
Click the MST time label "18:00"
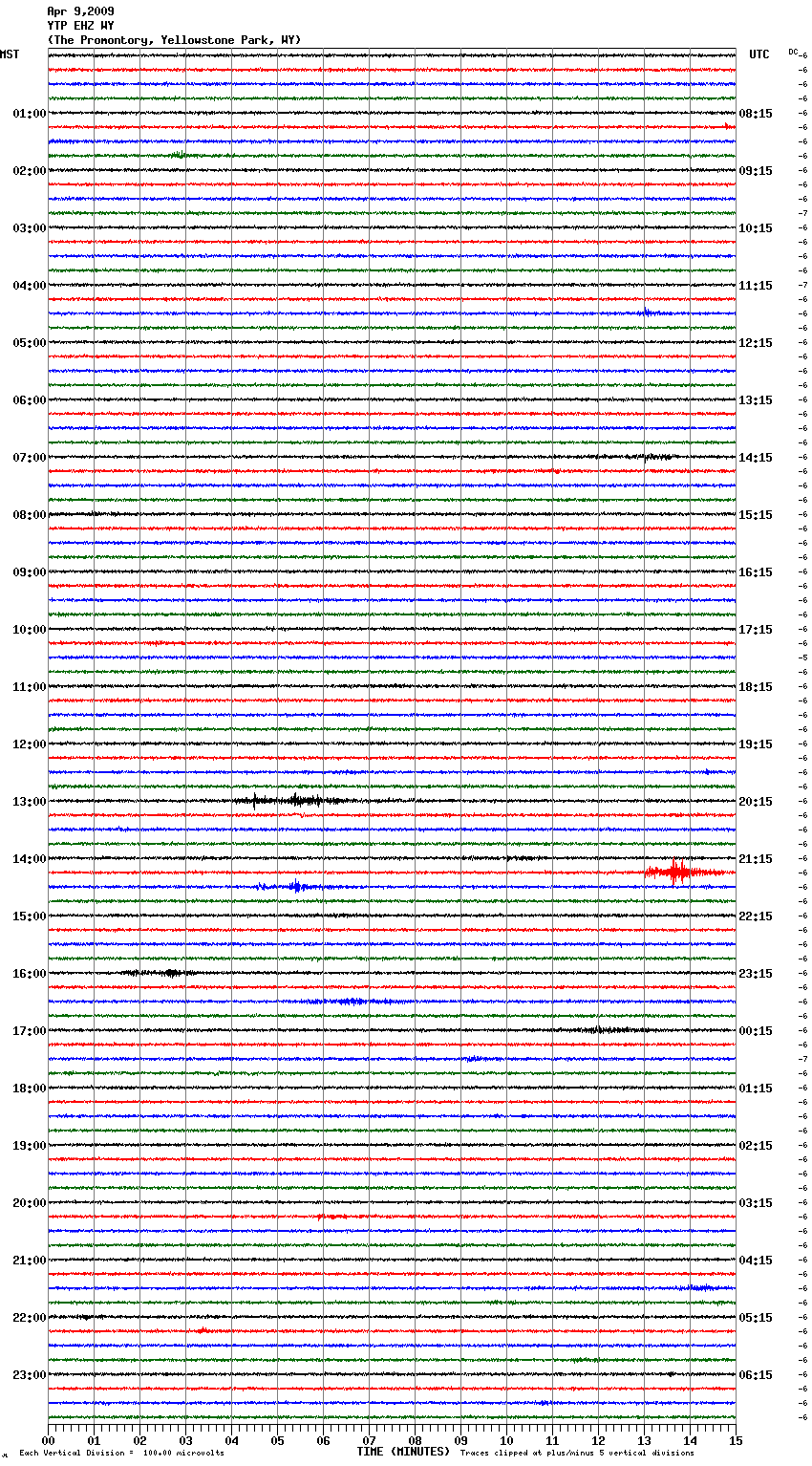point(30,1089)
